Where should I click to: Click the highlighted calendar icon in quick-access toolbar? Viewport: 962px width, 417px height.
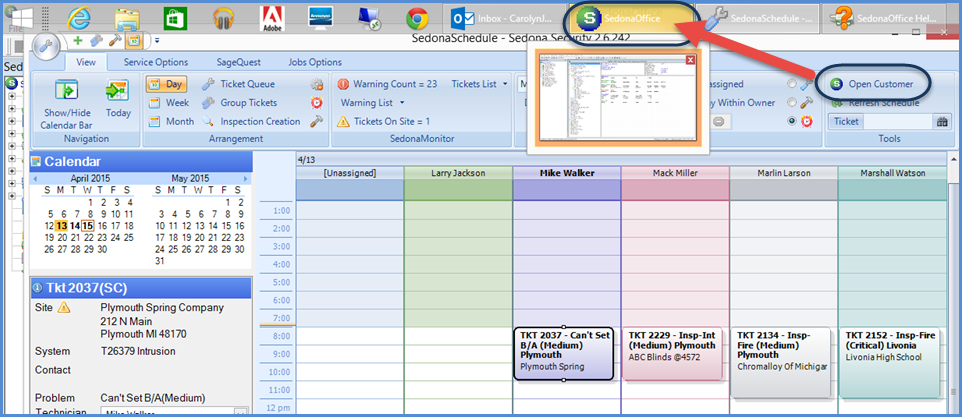pyautogui.click(x=133, y=41)
